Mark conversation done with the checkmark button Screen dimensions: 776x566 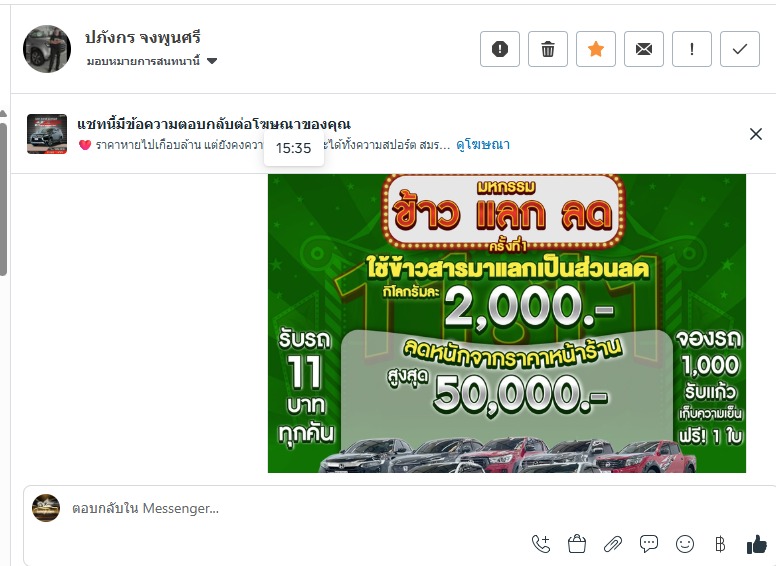740,49
